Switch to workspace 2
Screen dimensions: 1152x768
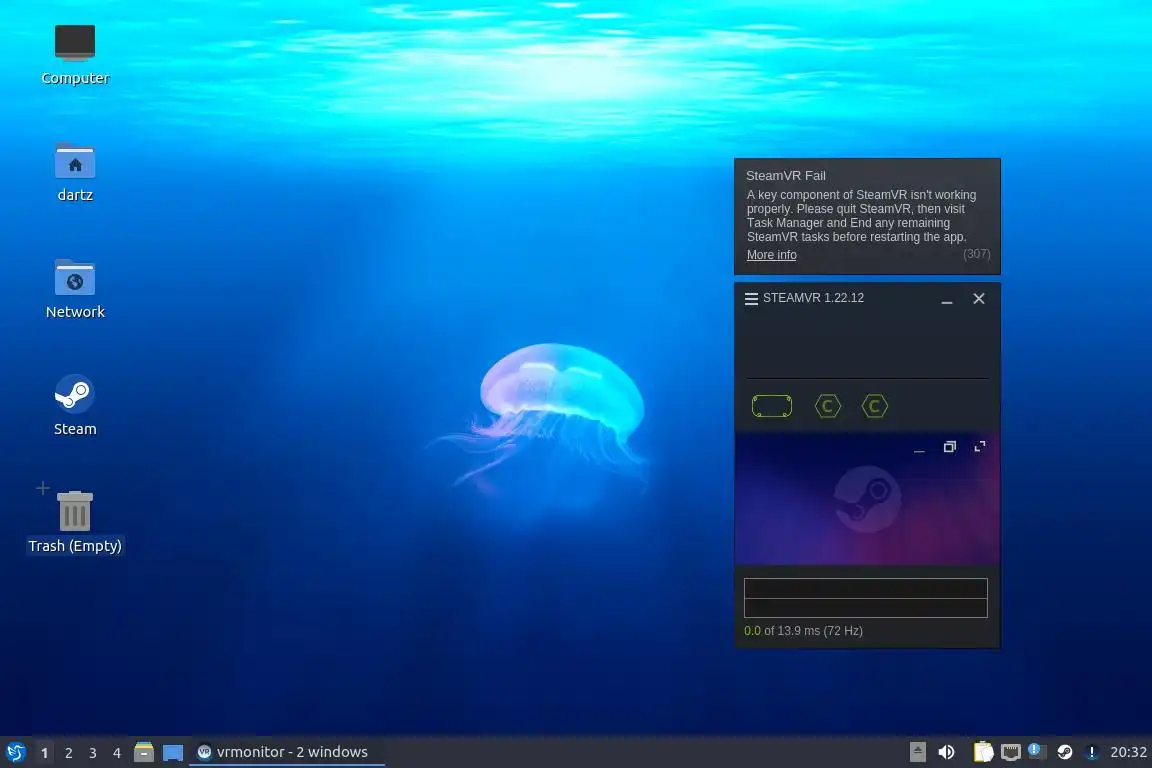[68, 753]
